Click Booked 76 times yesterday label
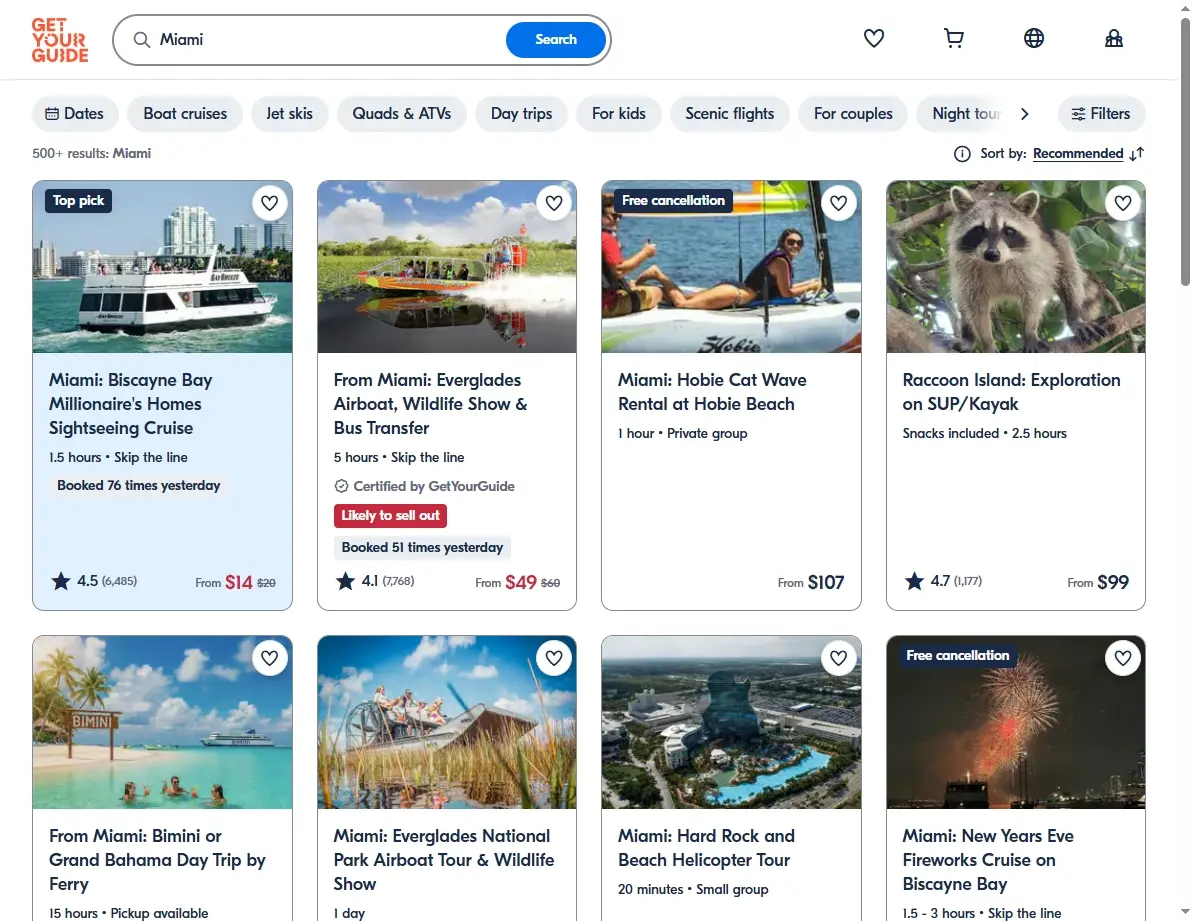This screenshot has height=921, width=1193. [x=138, y=485]
